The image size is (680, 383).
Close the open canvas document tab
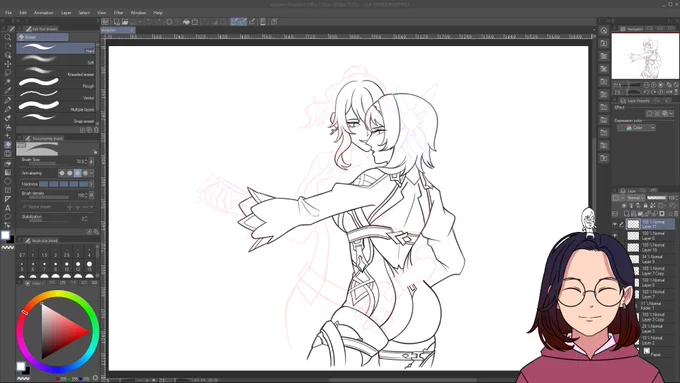[x=131, y=30]
